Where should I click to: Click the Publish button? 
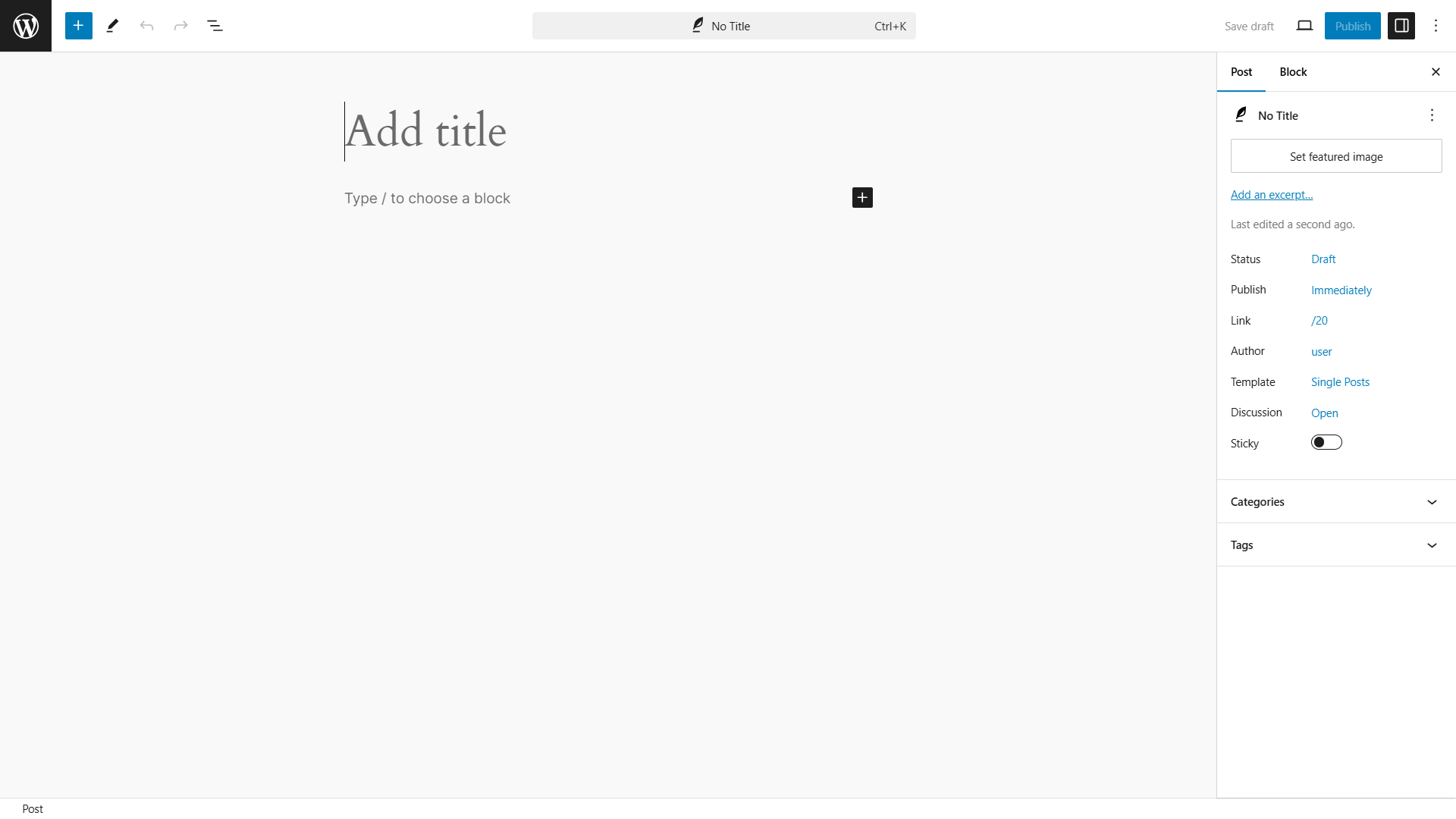tap(1352, 26)
